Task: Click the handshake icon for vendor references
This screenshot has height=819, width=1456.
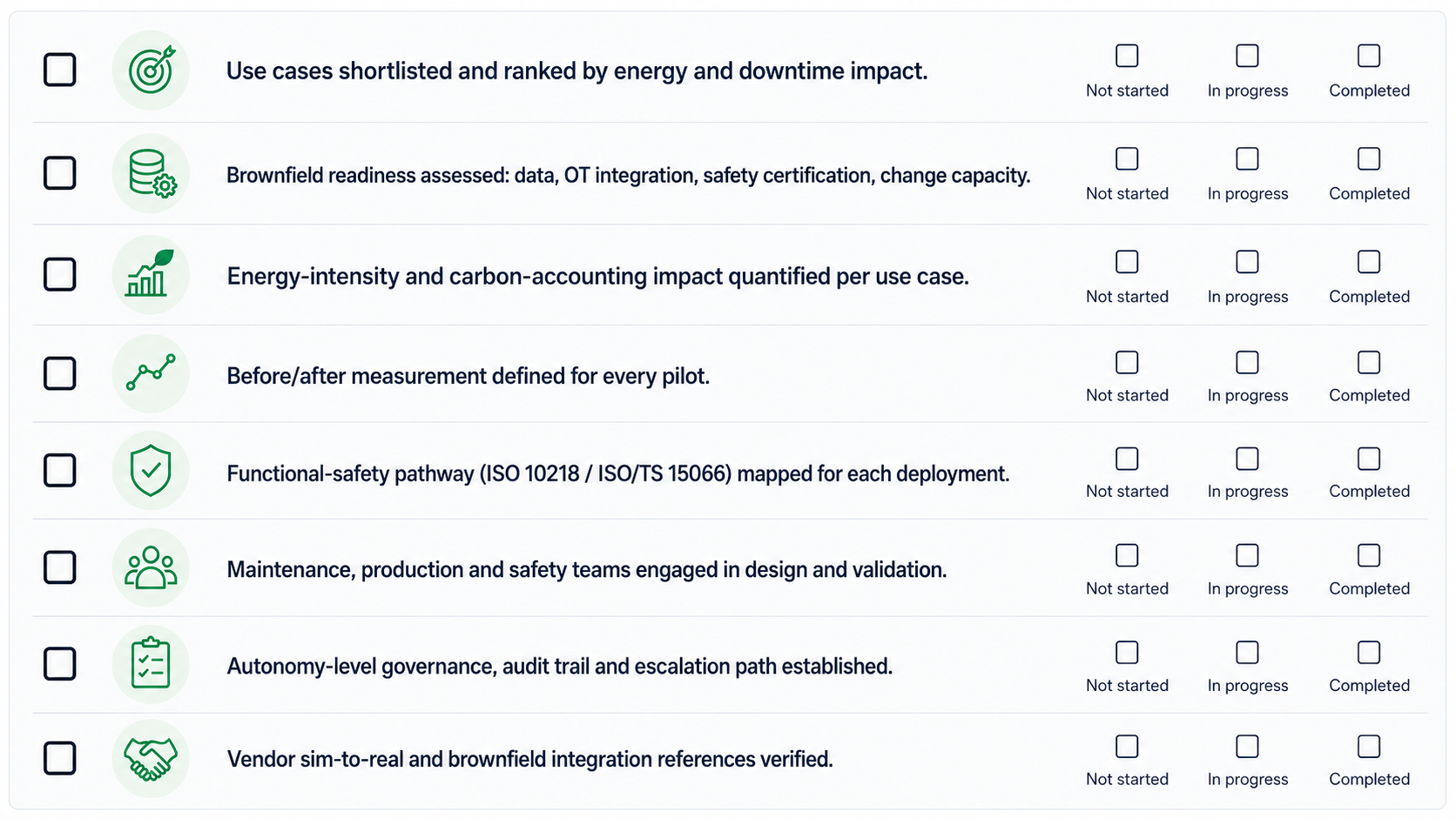Action: click(x=151, y=758)
